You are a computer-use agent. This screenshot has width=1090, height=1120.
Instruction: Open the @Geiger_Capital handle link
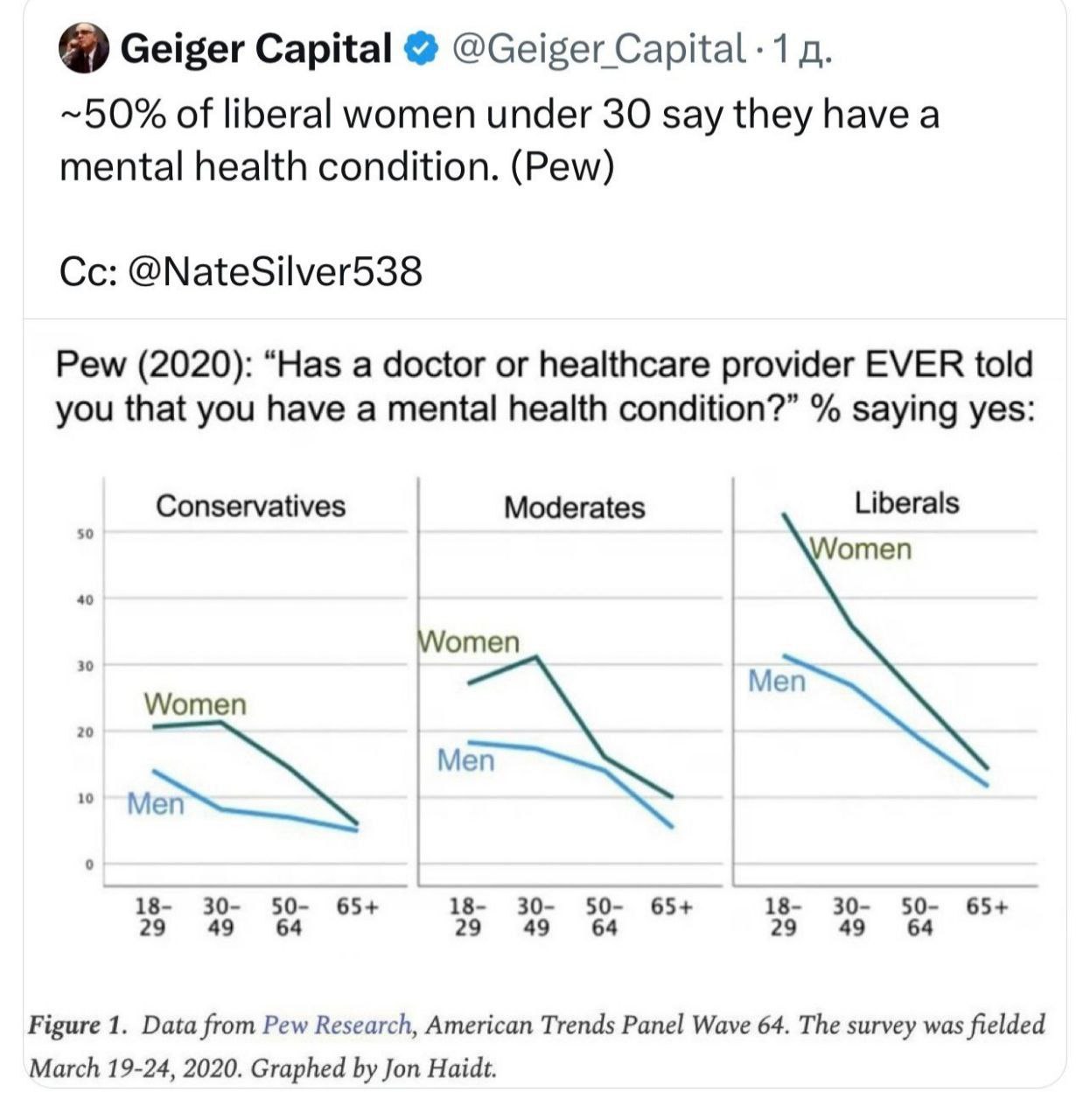click(x=597, y=49)
